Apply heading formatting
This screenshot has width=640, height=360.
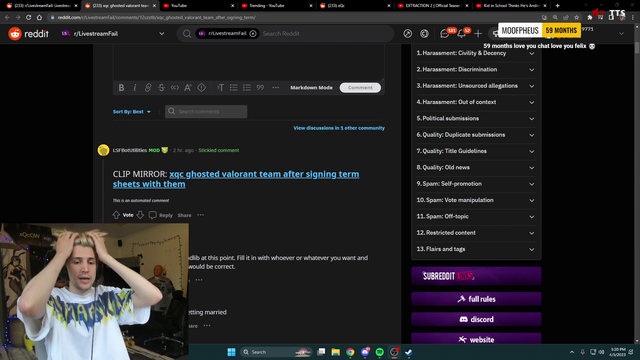[220, 88]
